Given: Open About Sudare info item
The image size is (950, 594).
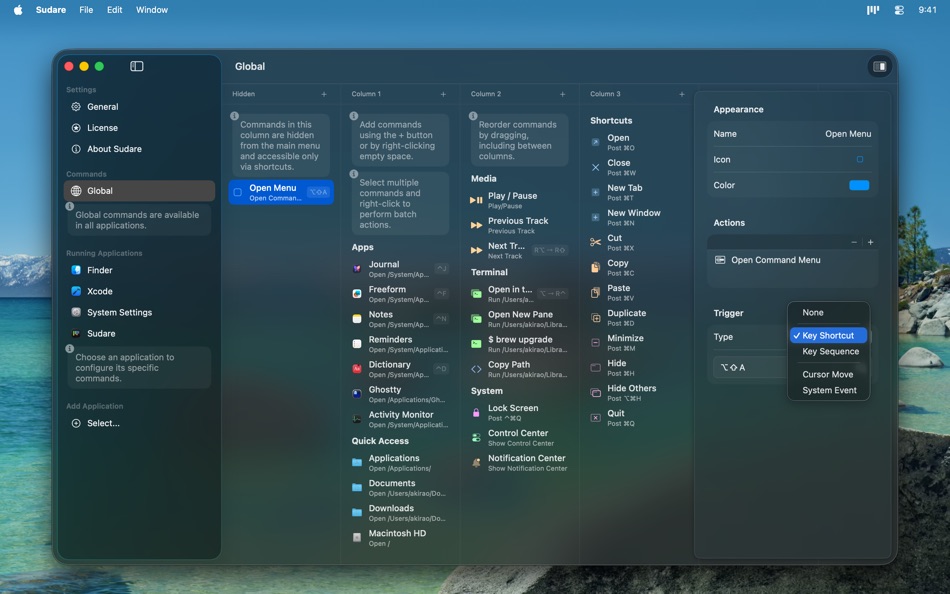Looking at the screenshot, I should [139, 149].
